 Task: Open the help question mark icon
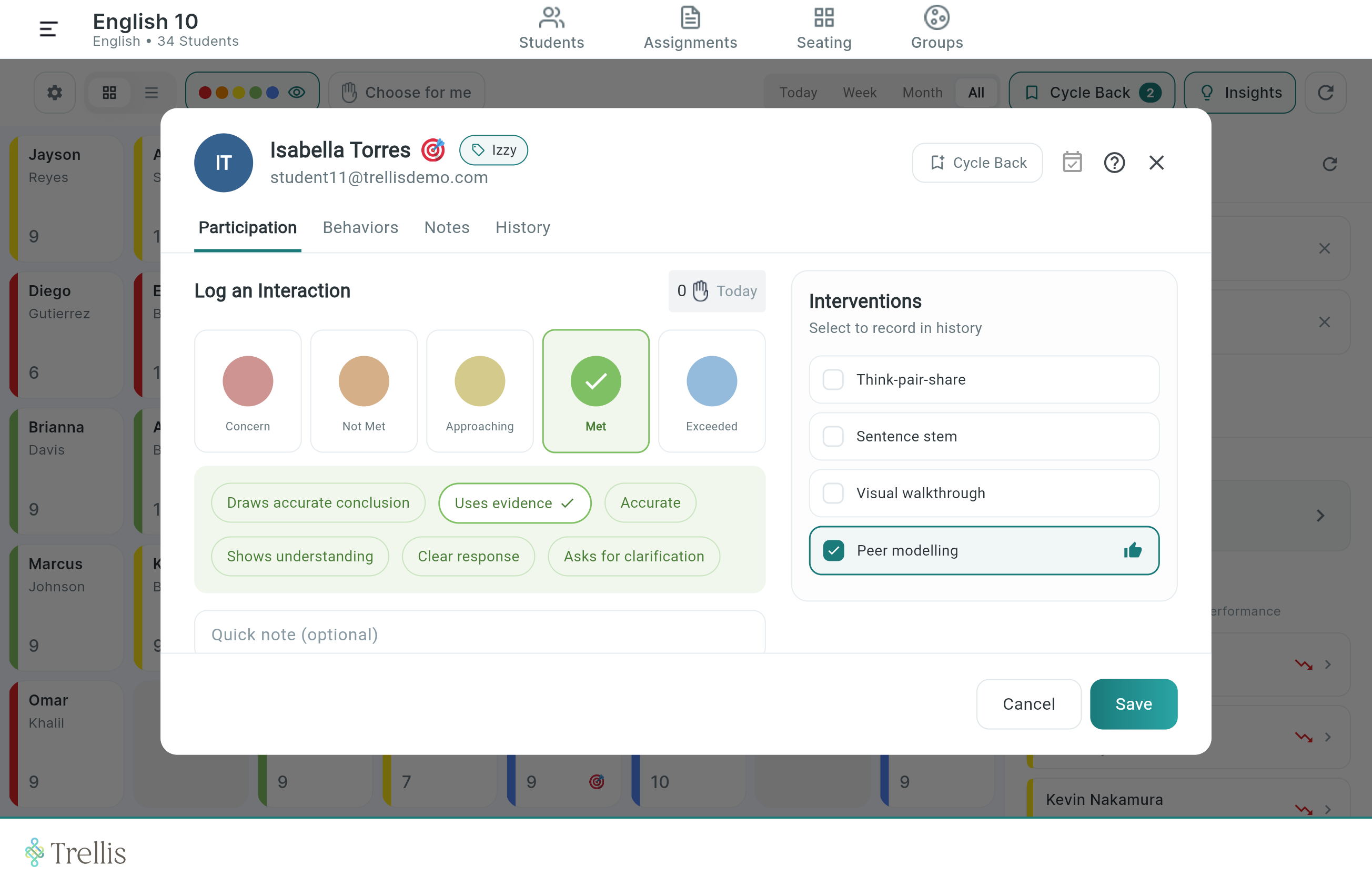[1114, 163]
